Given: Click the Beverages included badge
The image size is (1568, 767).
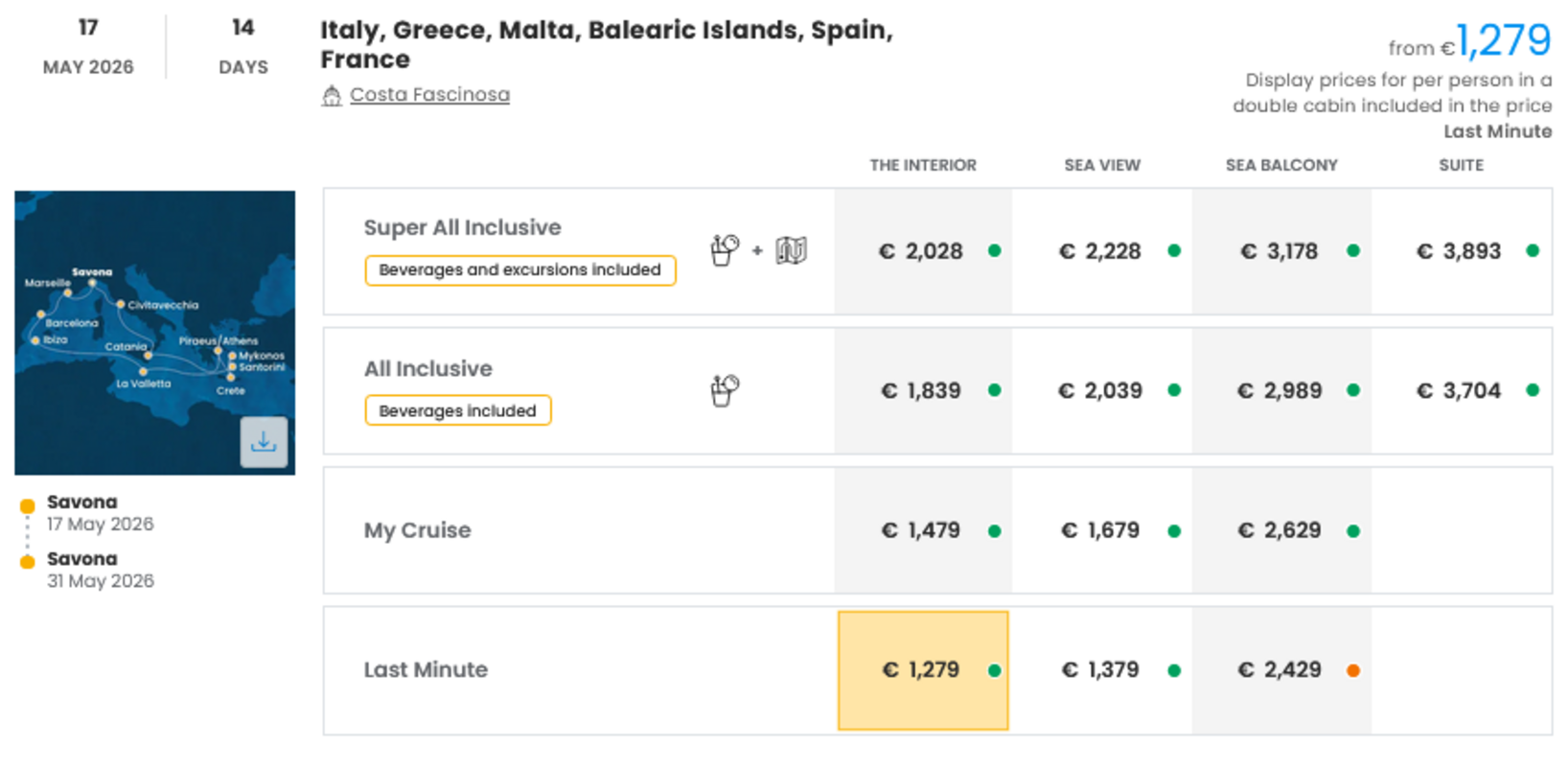Looking at the screenshot, I should coord(457,410).
